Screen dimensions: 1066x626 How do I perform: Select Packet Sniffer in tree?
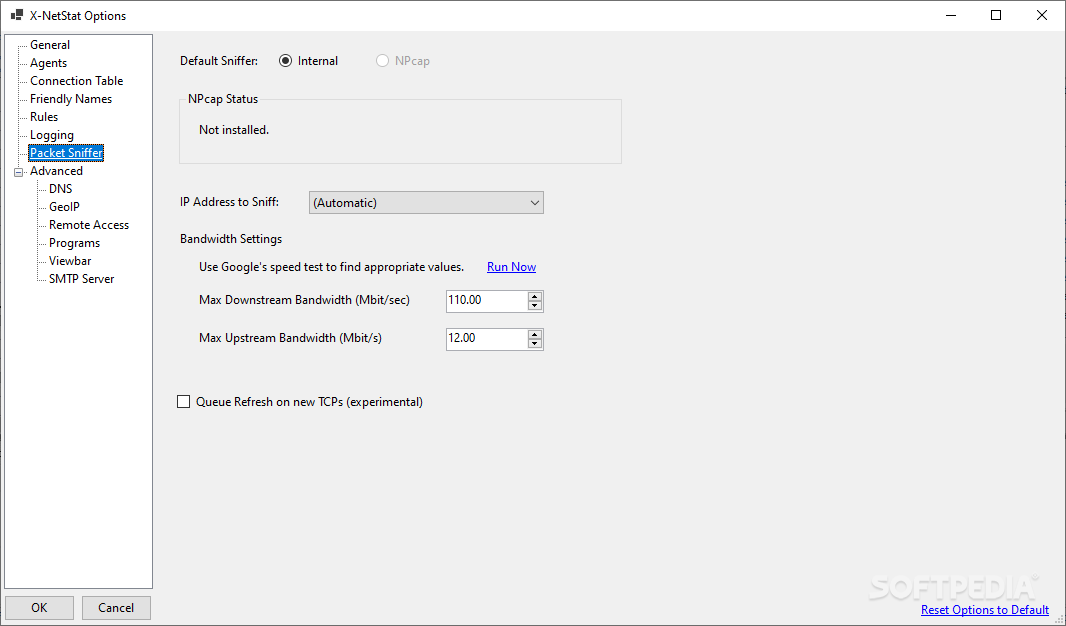coord(66,153)
